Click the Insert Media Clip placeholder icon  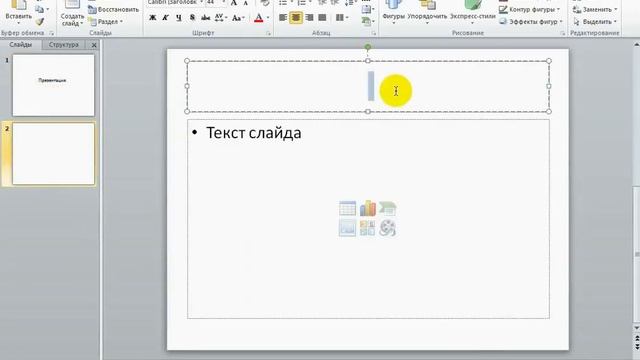click(387, 228)
